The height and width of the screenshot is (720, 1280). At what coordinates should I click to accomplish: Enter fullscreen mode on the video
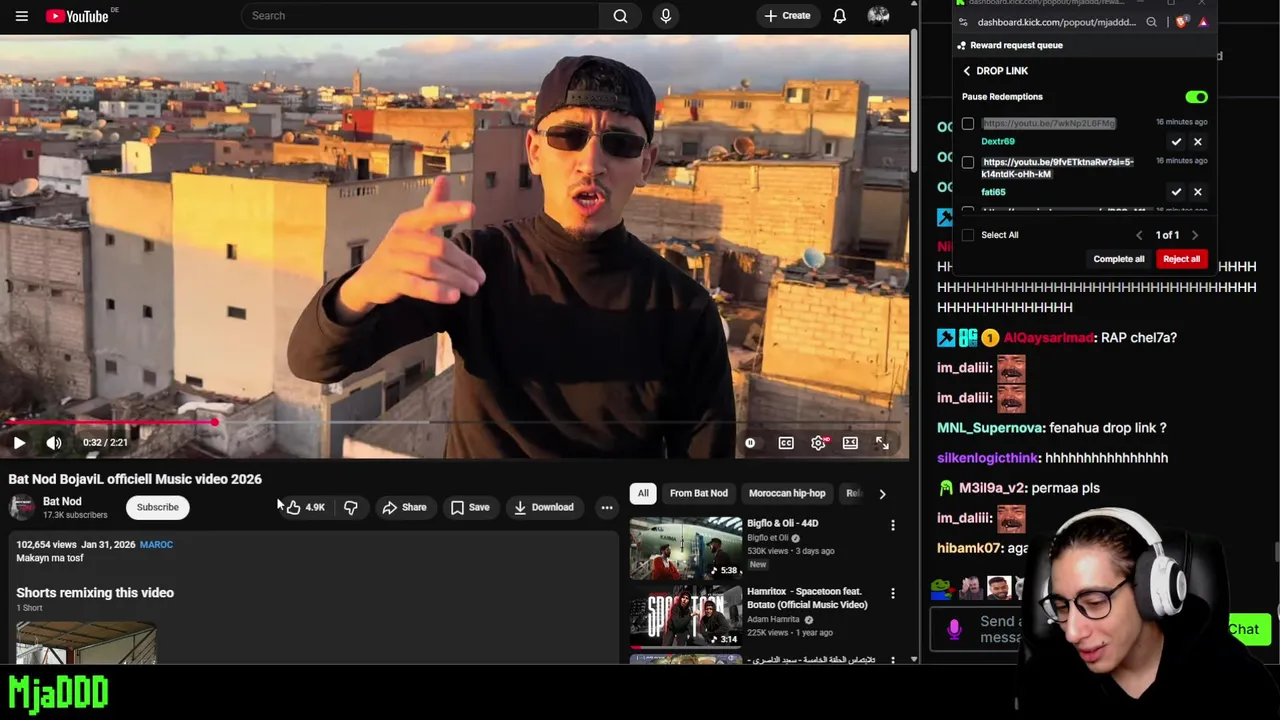(882, 443)
